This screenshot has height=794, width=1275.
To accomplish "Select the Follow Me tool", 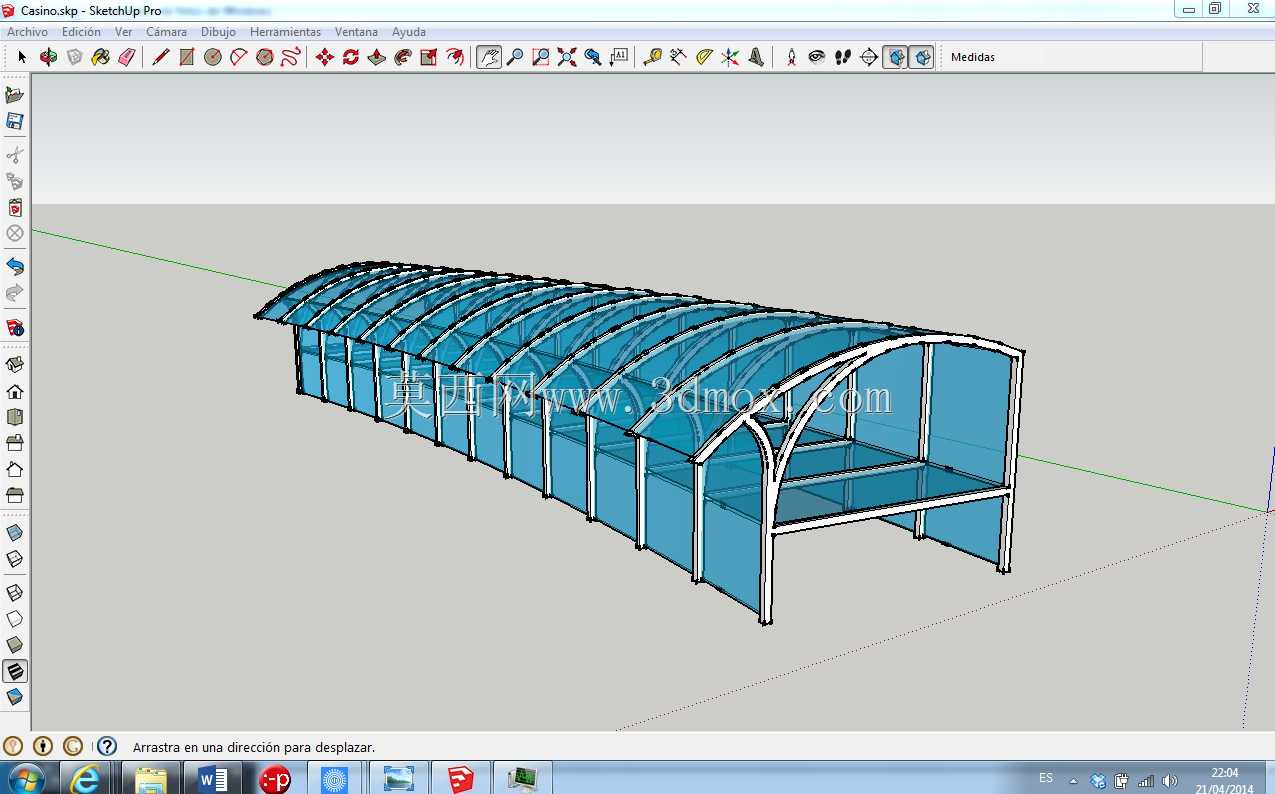I will click(403, 57).
